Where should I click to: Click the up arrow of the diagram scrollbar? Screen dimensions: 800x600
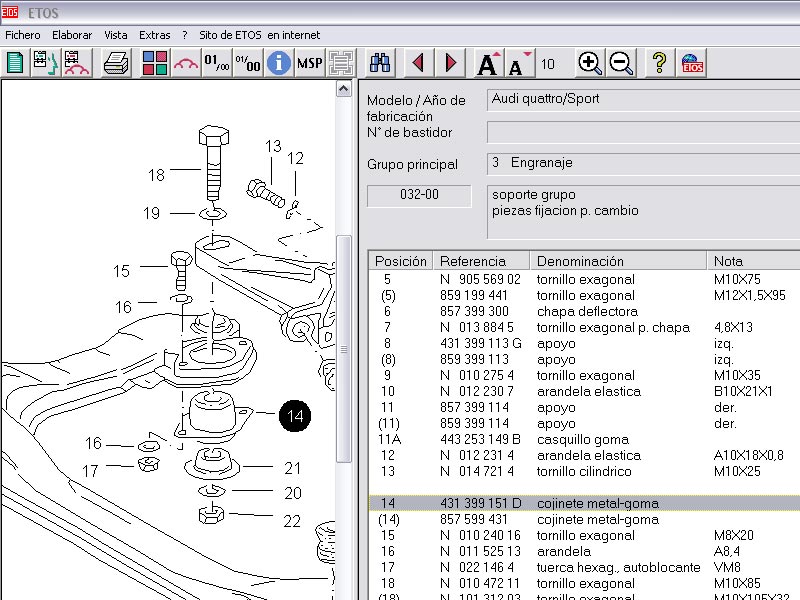pos(344,89)
